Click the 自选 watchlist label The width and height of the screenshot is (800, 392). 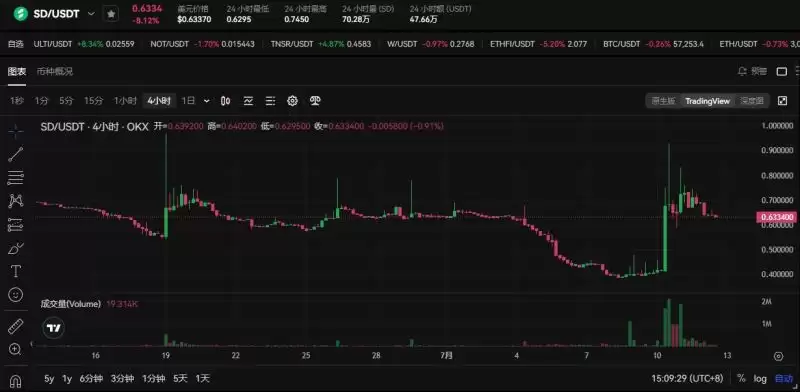(16, 44)
